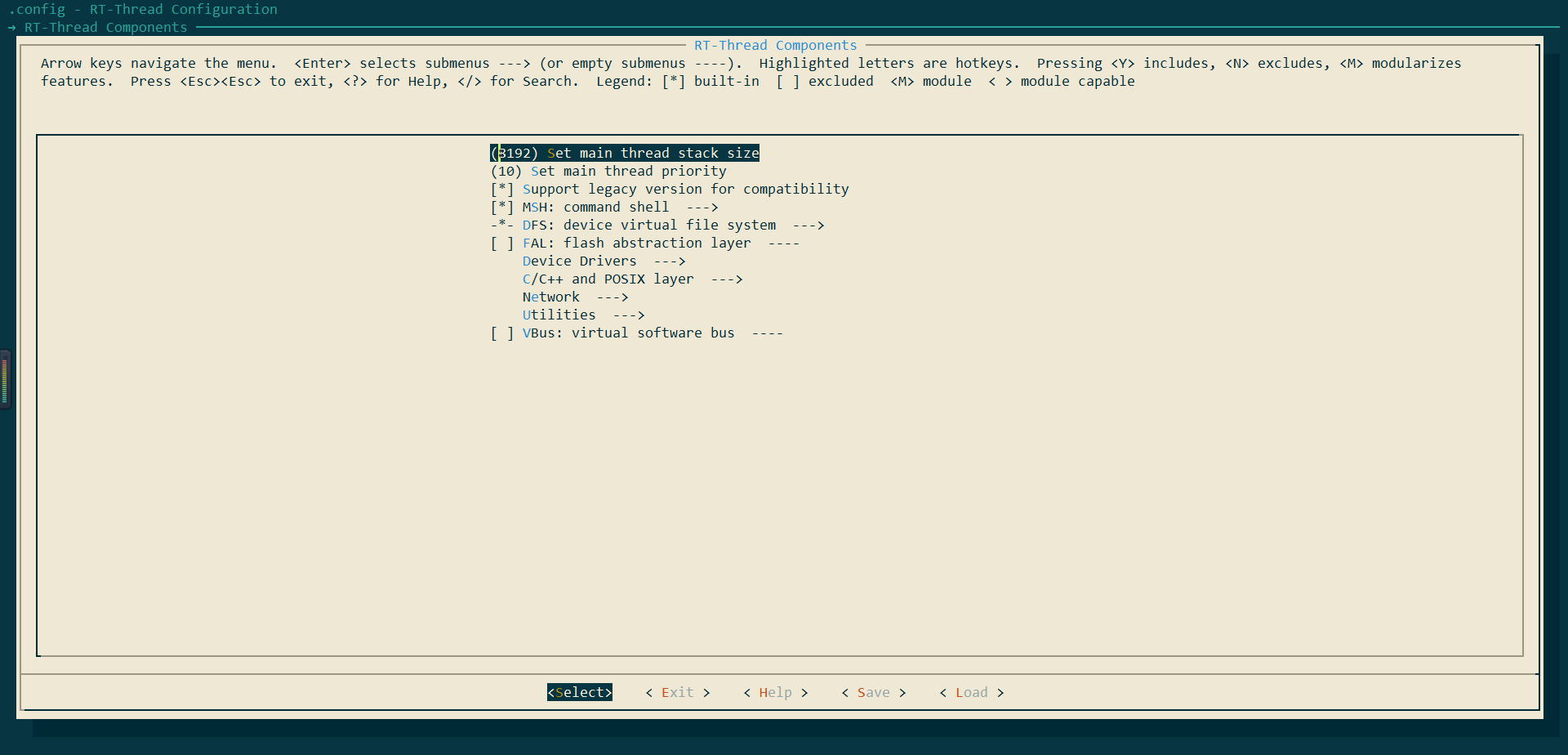1568x755 pixels.
Task: Click the Network arrow indicator
Action: [x=612, y=297]
